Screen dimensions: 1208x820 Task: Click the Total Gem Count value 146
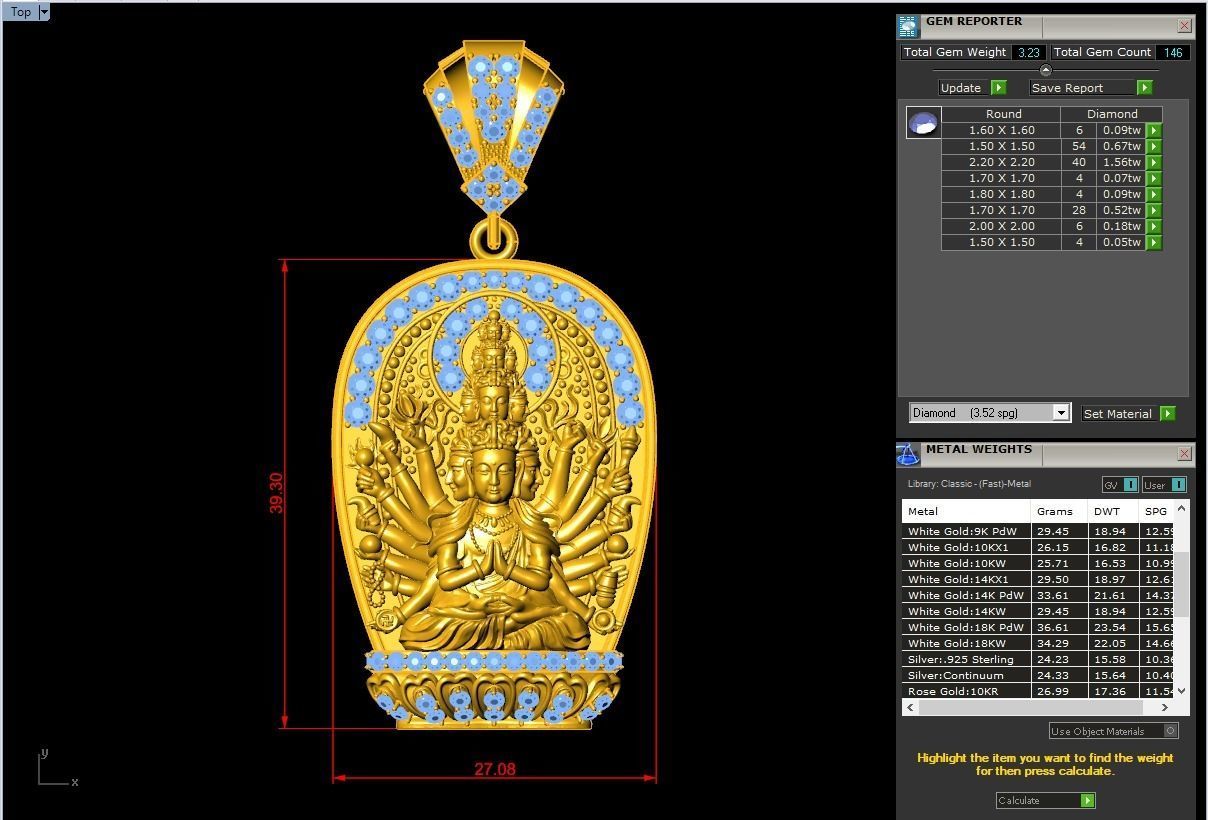[x=1173, y=52]
